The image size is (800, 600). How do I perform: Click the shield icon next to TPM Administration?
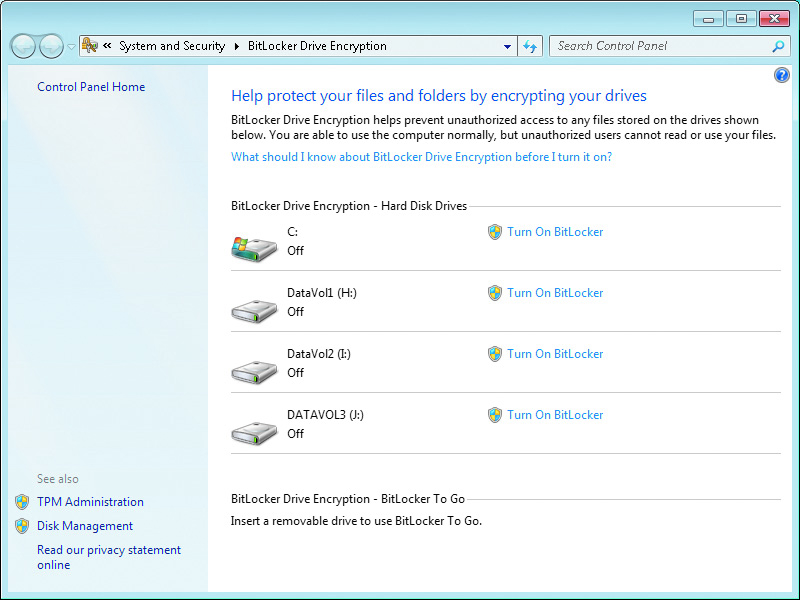point(22,502)
